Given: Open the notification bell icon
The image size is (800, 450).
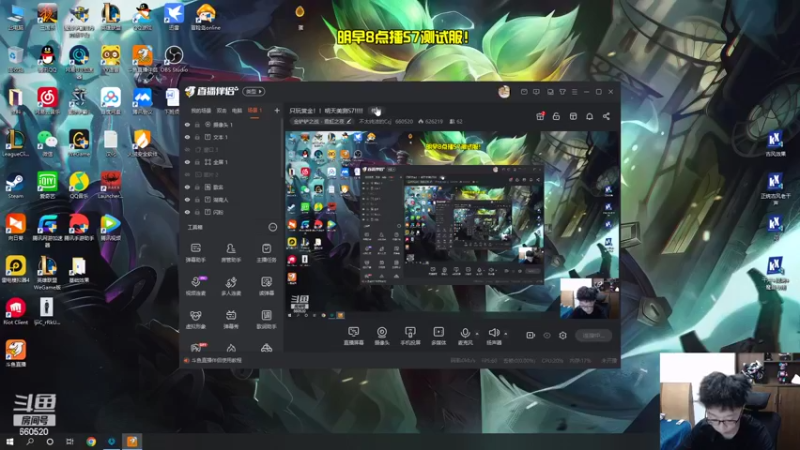Looking at the screenshot, I should 589,116.
